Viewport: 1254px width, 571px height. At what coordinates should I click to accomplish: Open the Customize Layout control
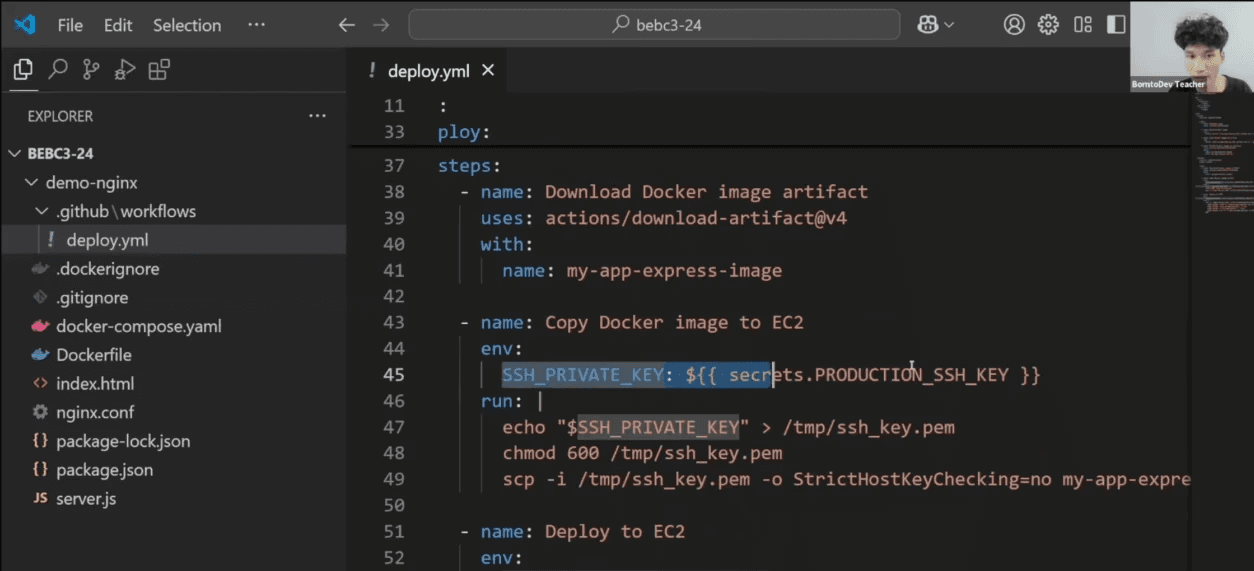(x=1083, y=25)
